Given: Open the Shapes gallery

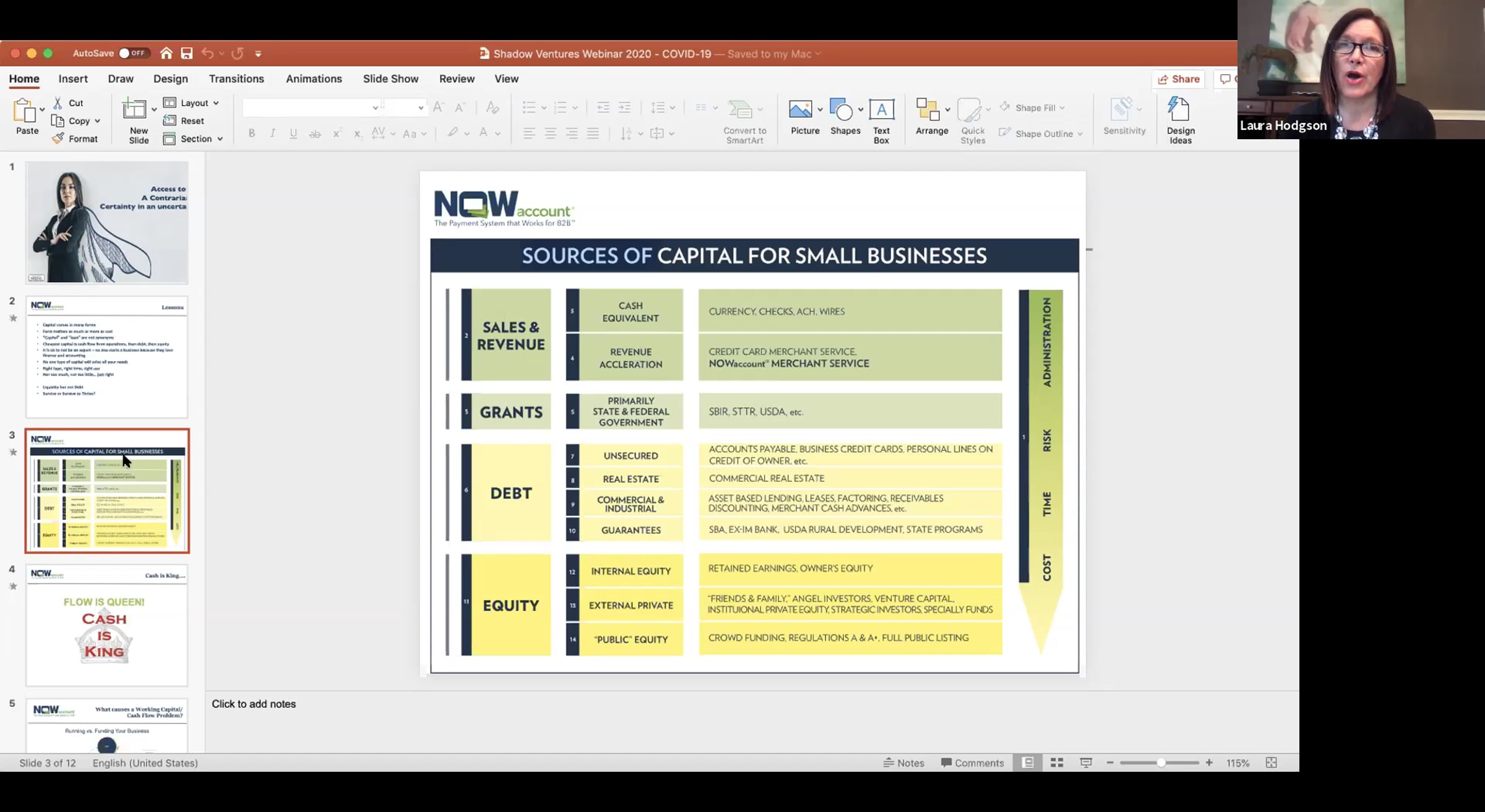Looking at the screenshot, I should (845, 117).
